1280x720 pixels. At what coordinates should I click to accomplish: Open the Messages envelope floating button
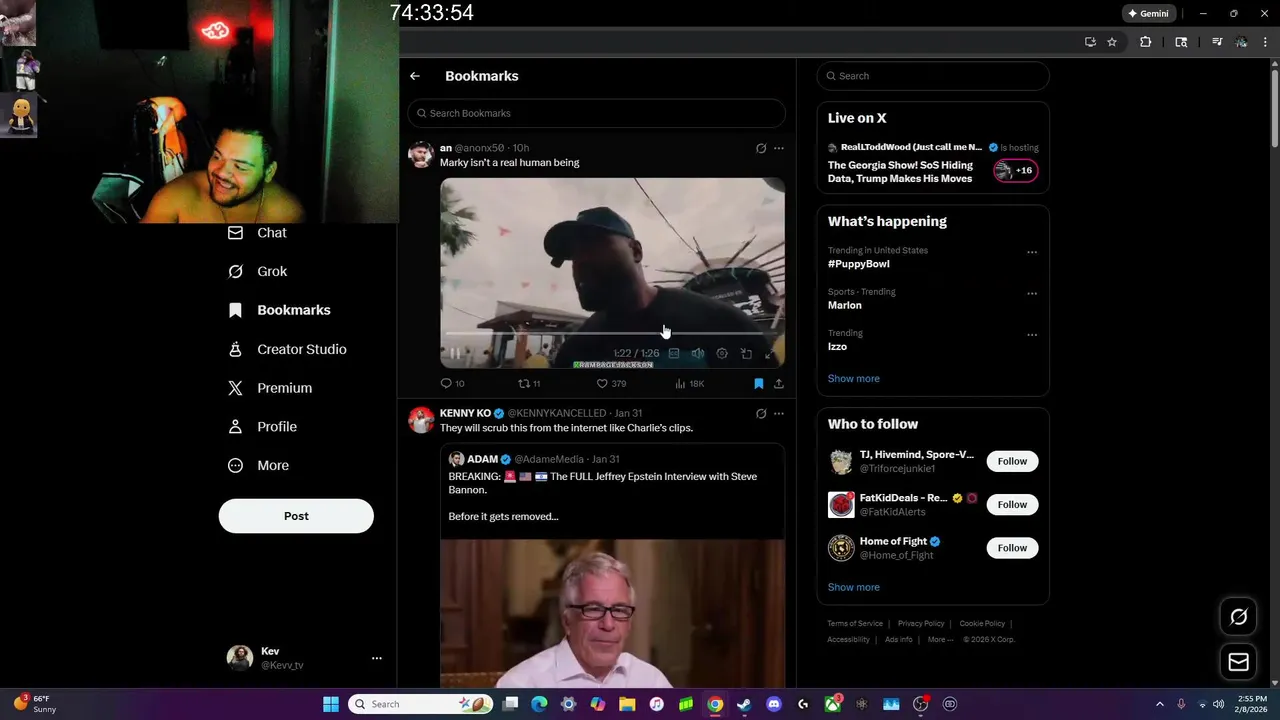(x=1238, y=662)
